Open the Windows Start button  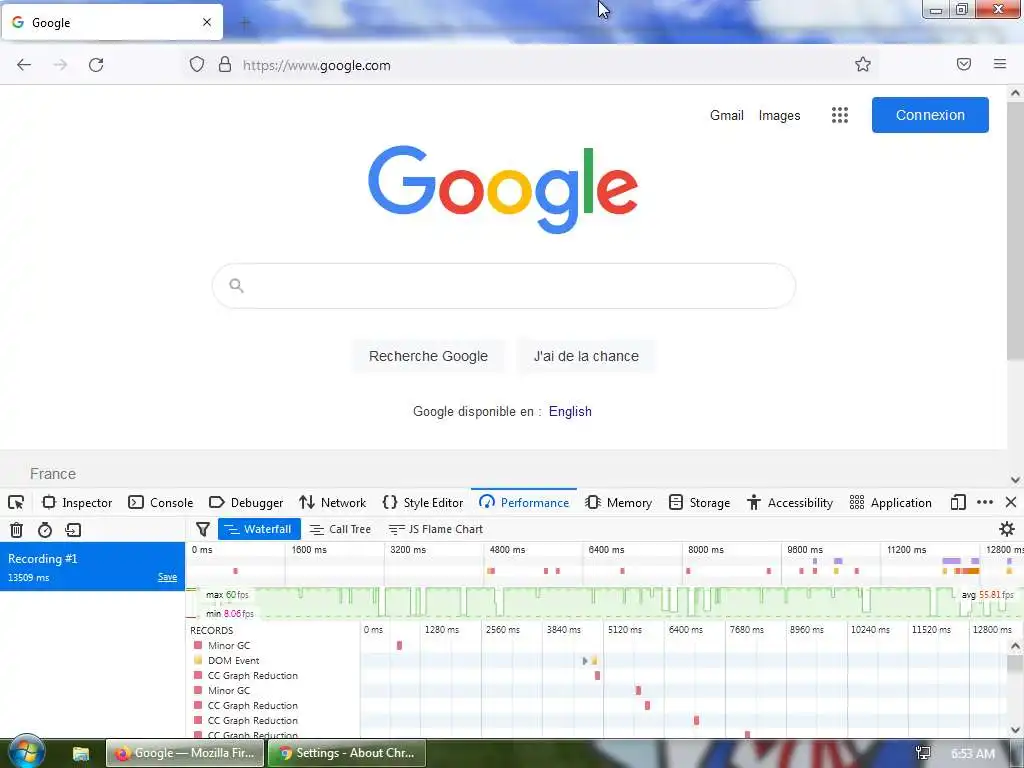click(25, 751)
